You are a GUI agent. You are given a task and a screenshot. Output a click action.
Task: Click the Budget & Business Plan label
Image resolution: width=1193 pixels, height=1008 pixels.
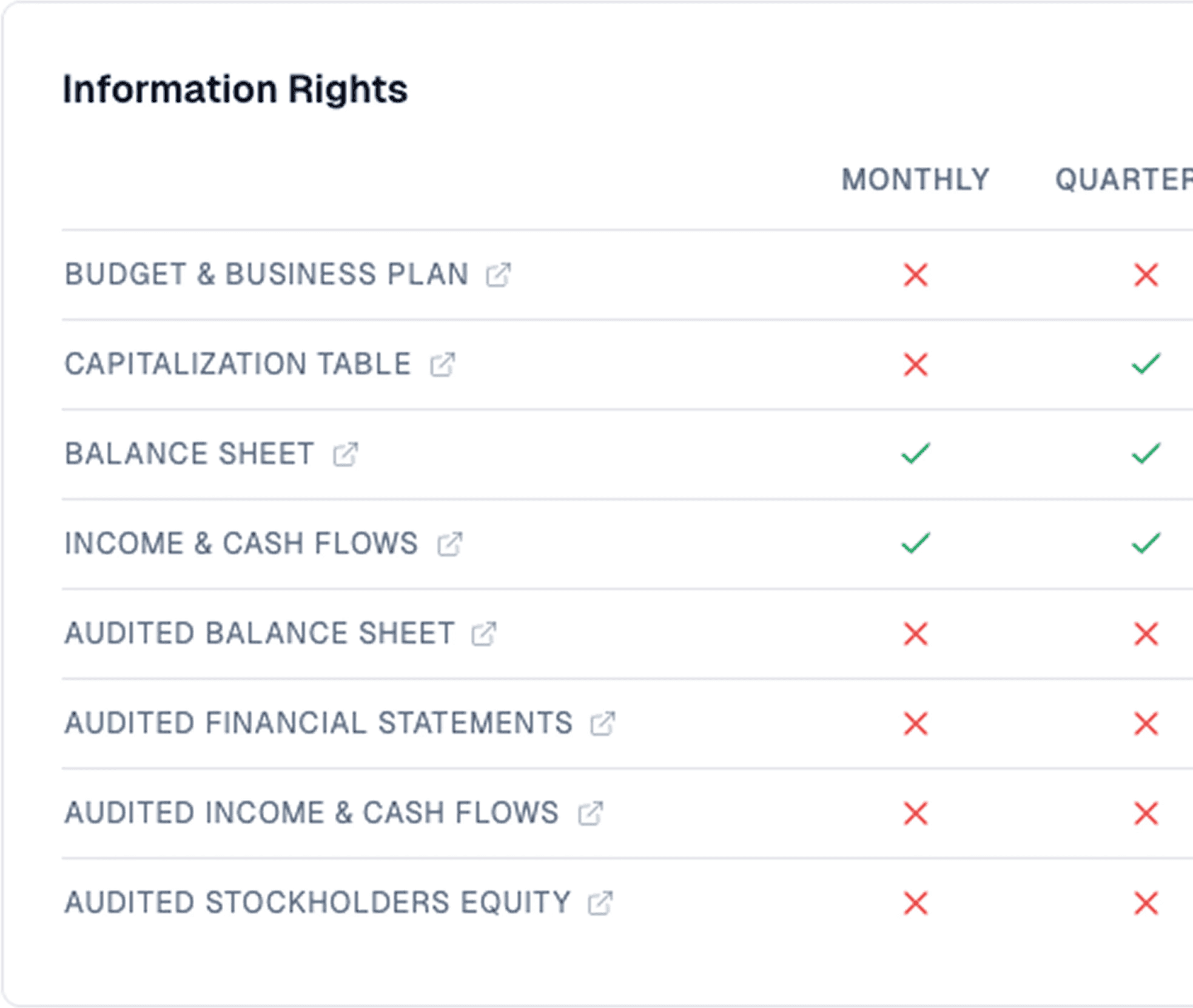click(x=267, y=275)
